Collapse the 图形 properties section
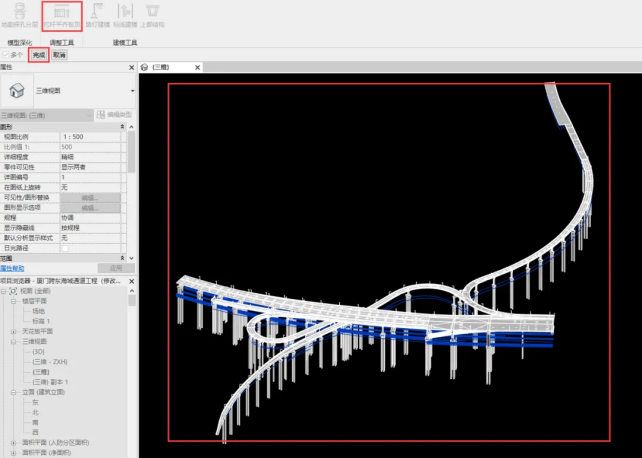 pyautogui.click(x=130, y=127)
